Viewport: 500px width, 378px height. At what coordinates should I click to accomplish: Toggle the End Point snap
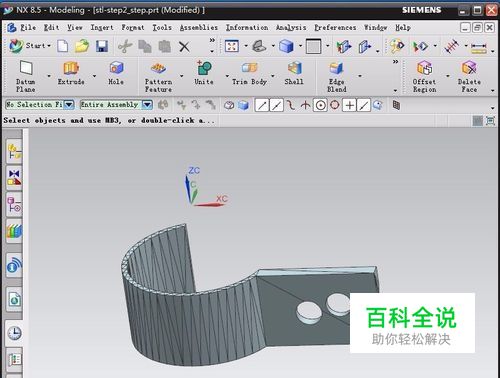[x=262, y=105]
